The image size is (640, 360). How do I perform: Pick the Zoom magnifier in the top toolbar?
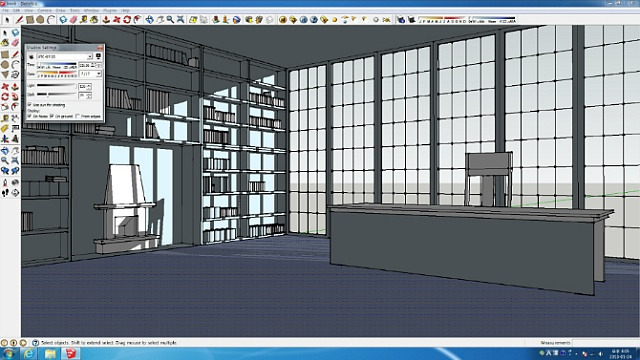click(170, 19)
